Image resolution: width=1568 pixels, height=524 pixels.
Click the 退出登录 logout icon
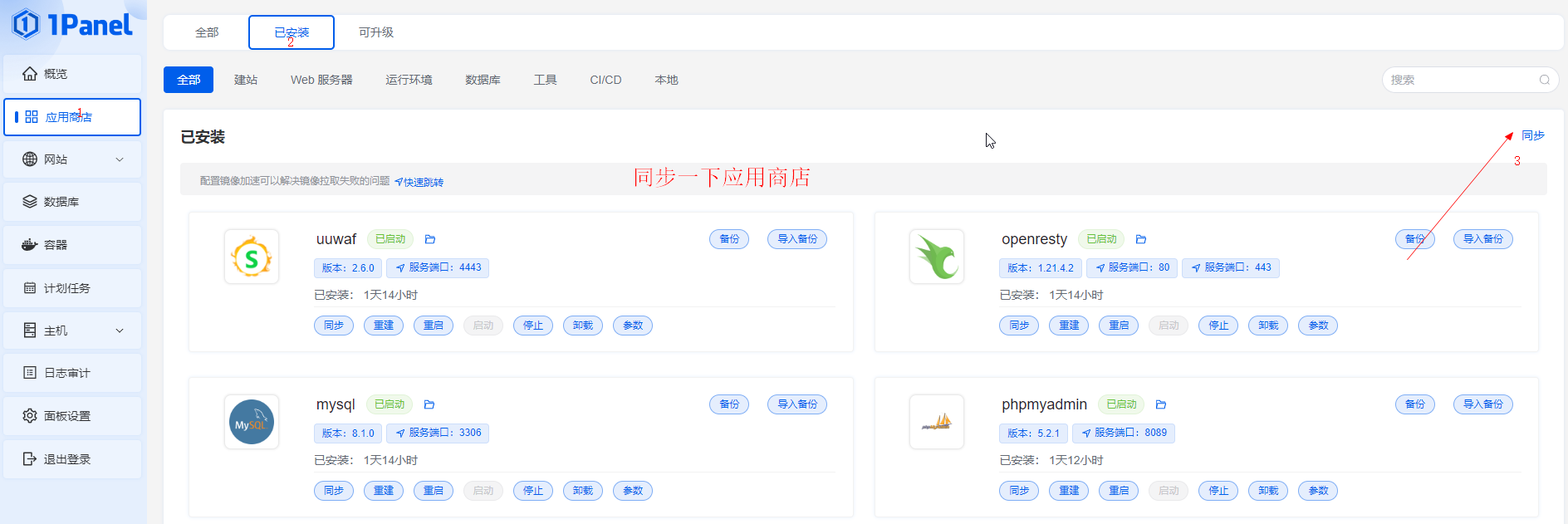pyautogui.click(x=30, y=459)
